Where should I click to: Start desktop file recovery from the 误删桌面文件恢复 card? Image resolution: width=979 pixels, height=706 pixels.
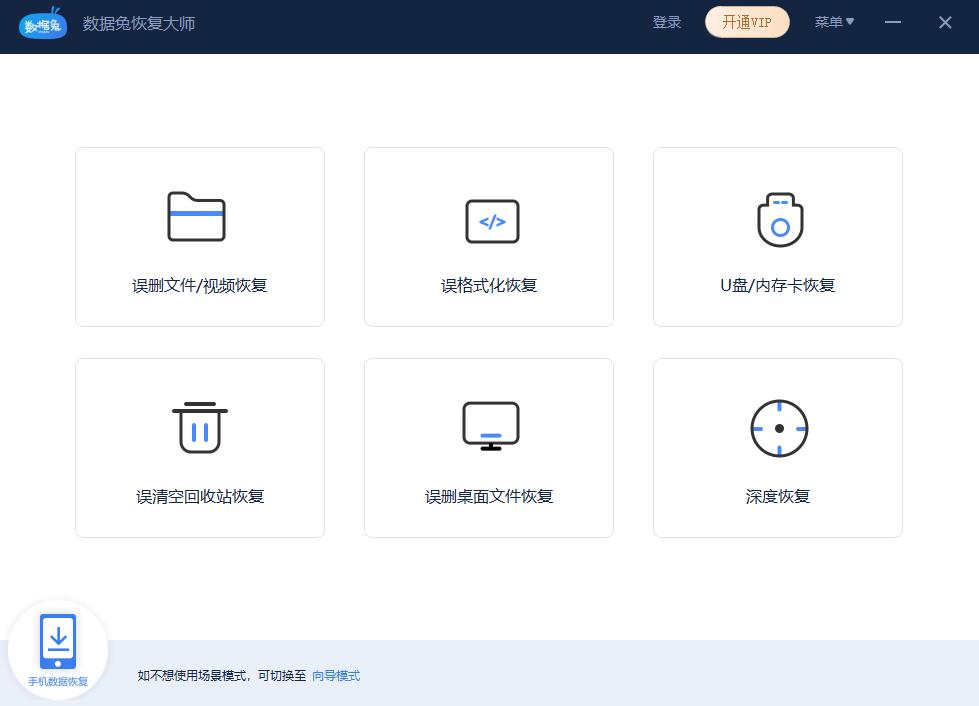(488, 447)
